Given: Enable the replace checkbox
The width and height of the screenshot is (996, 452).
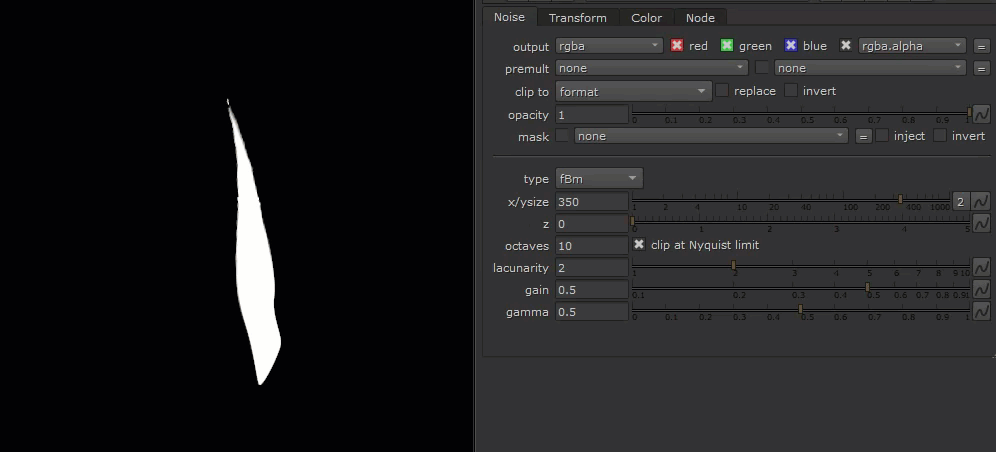Looking at the screenshot, I should tap(722, 91).
